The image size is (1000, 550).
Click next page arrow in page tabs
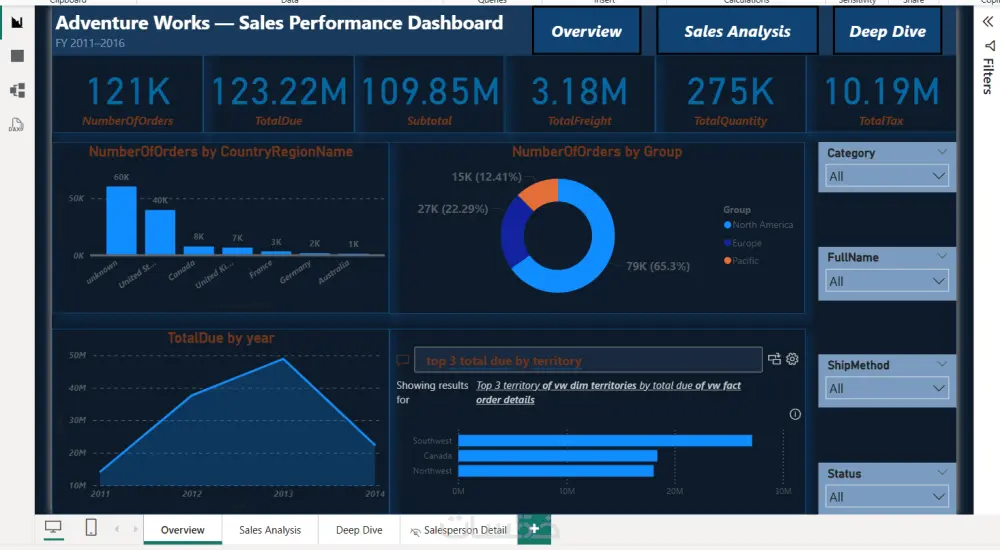tap(135, 529)
